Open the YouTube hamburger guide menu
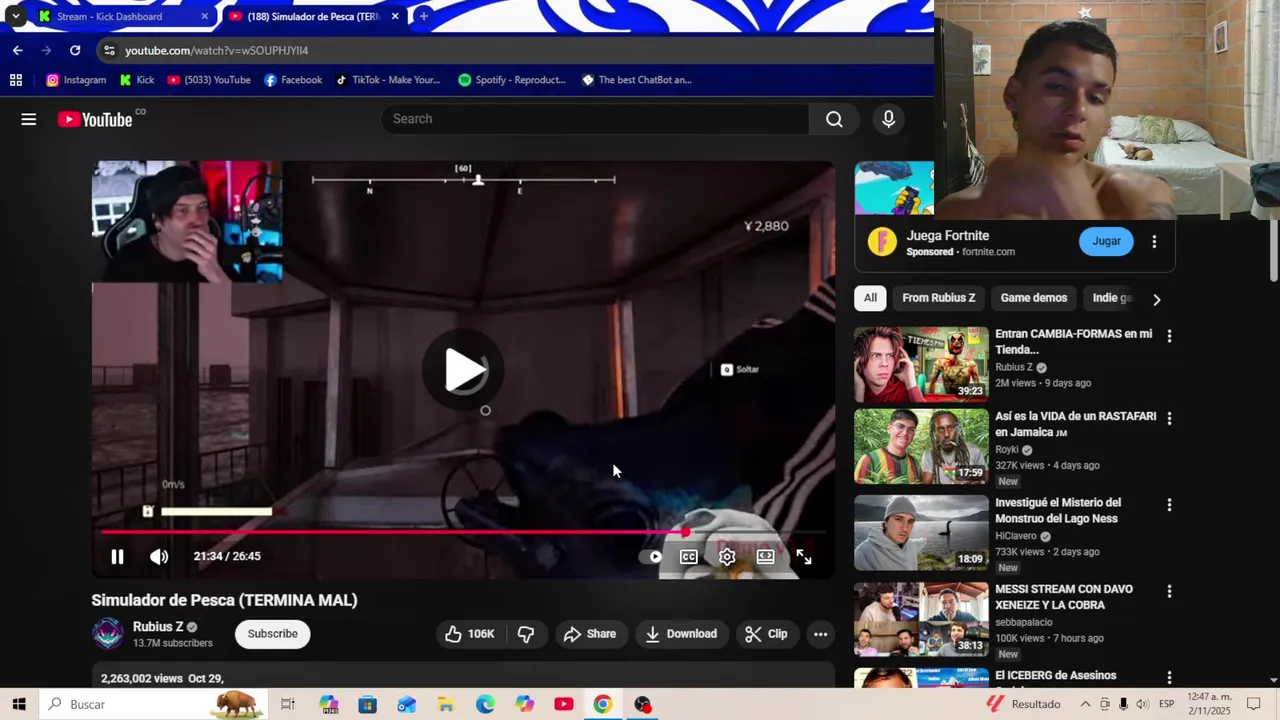Image resolution: width=1280 pixels, height=720 pixels. pos(29,119)
